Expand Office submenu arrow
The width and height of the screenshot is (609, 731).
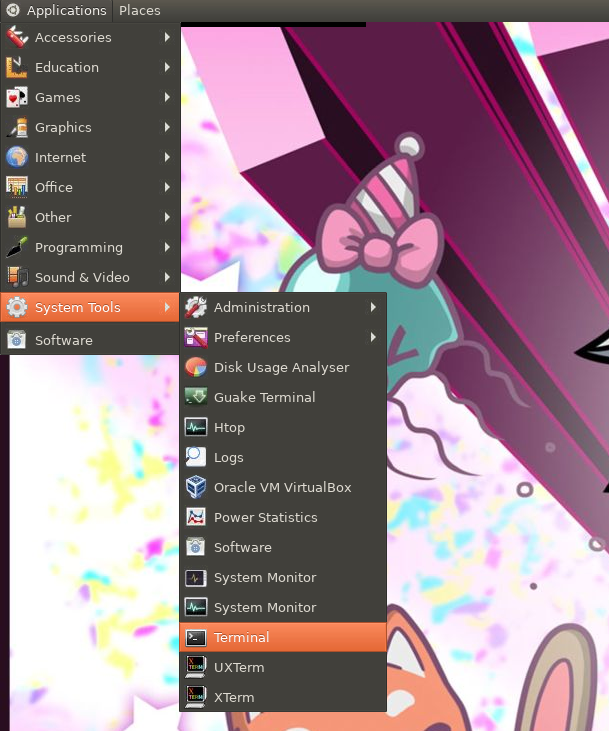pyautogui.click(x=167, y=187)
